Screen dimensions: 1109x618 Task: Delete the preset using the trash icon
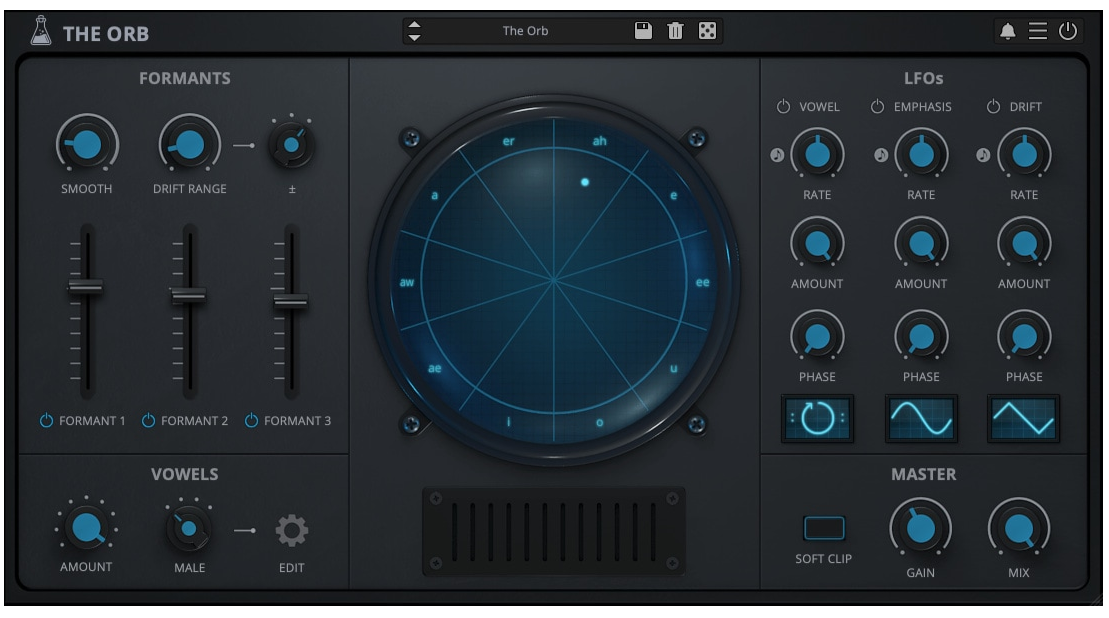[677, 31]
